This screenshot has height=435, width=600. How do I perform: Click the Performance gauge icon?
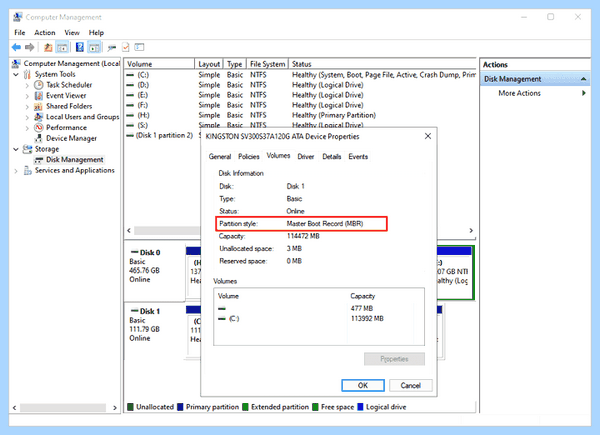tap(39, 127)
